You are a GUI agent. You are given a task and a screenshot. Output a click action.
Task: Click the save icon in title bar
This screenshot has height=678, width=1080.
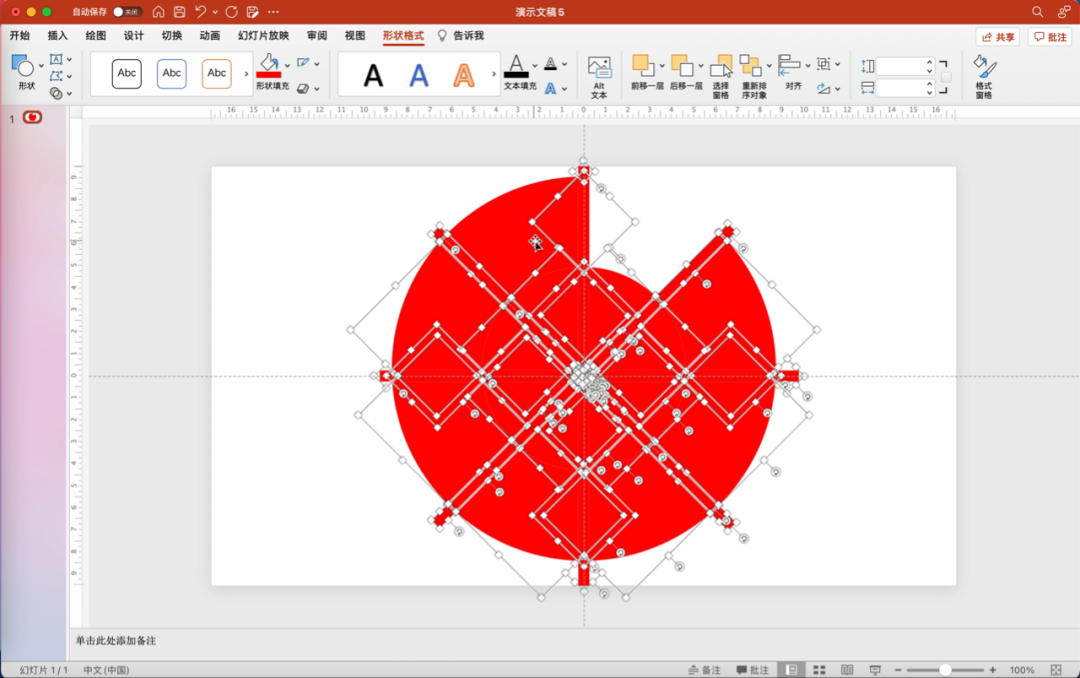tap(179, 12)
